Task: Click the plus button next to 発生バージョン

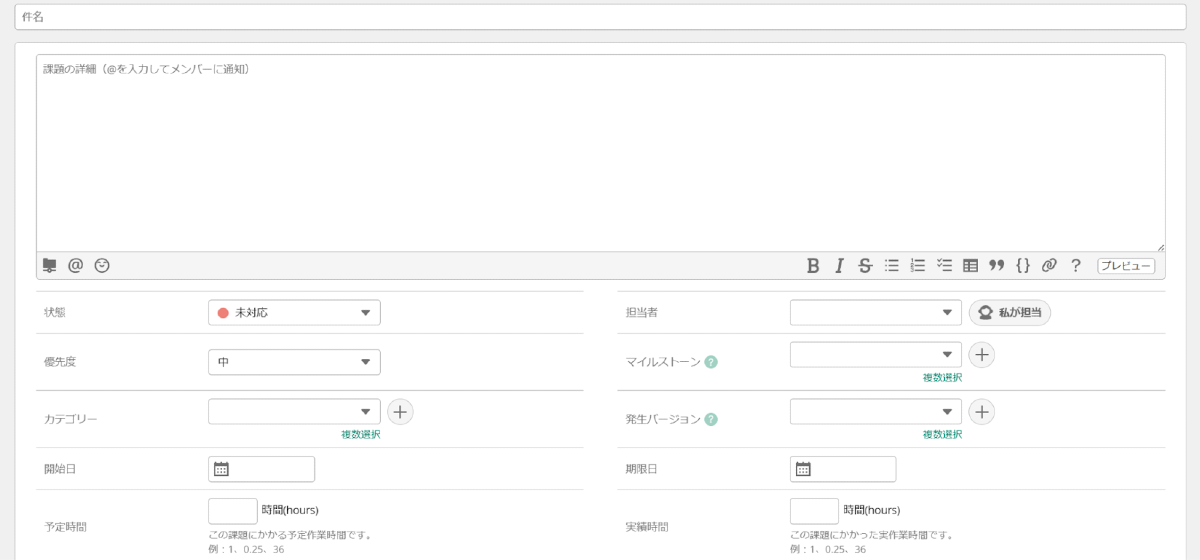Action: [982, 411]
